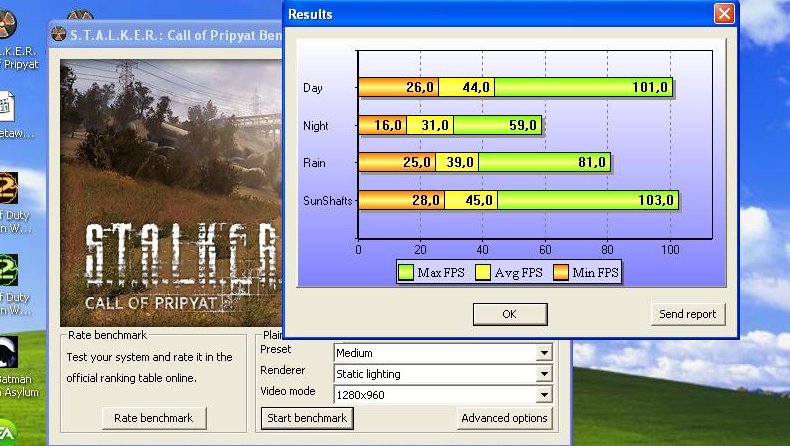Click the SunShafts average value 45,0

click(x=479, y=200)
